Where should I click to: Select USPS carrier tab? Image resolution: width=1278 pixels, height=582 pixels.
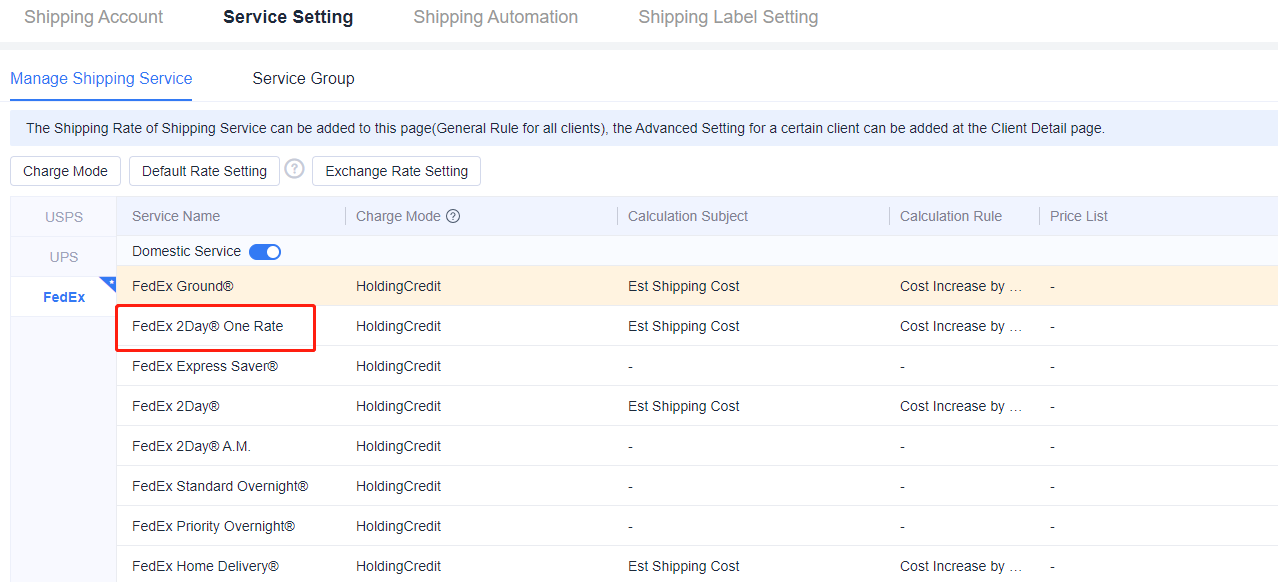pos(64,217)
